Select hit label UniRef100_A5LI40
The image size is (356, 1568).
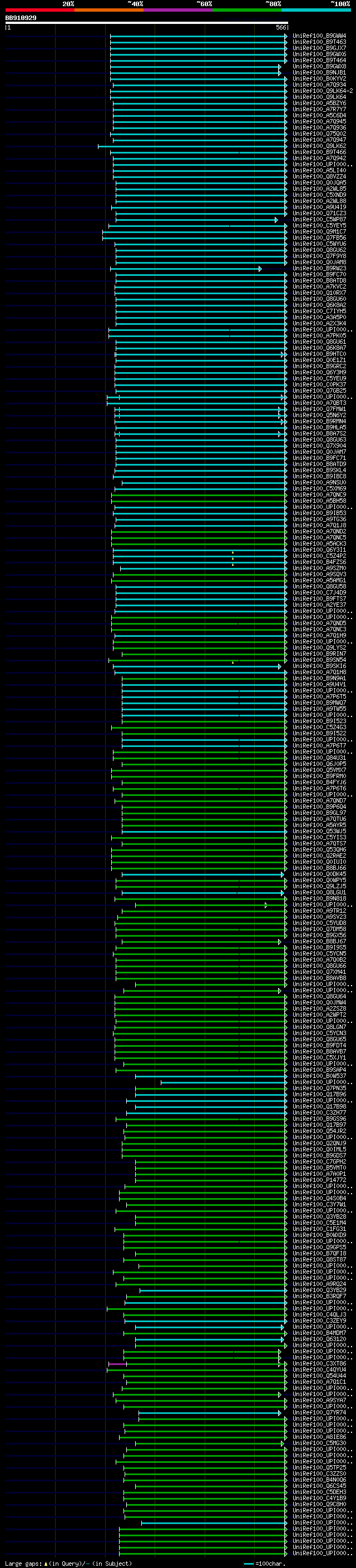[x=319, y=170]
